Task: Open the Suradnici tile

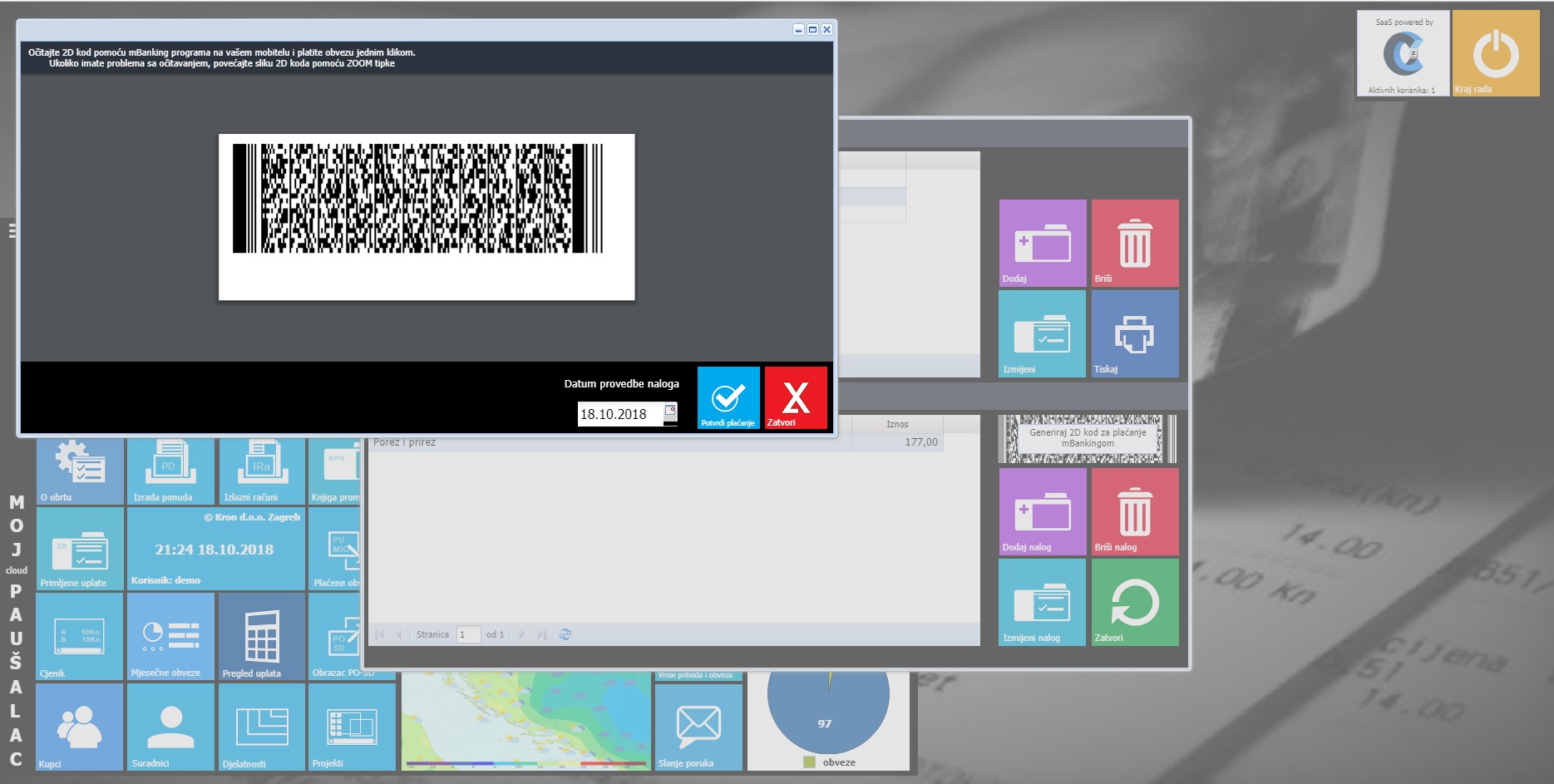Action: tap(170, 727)
